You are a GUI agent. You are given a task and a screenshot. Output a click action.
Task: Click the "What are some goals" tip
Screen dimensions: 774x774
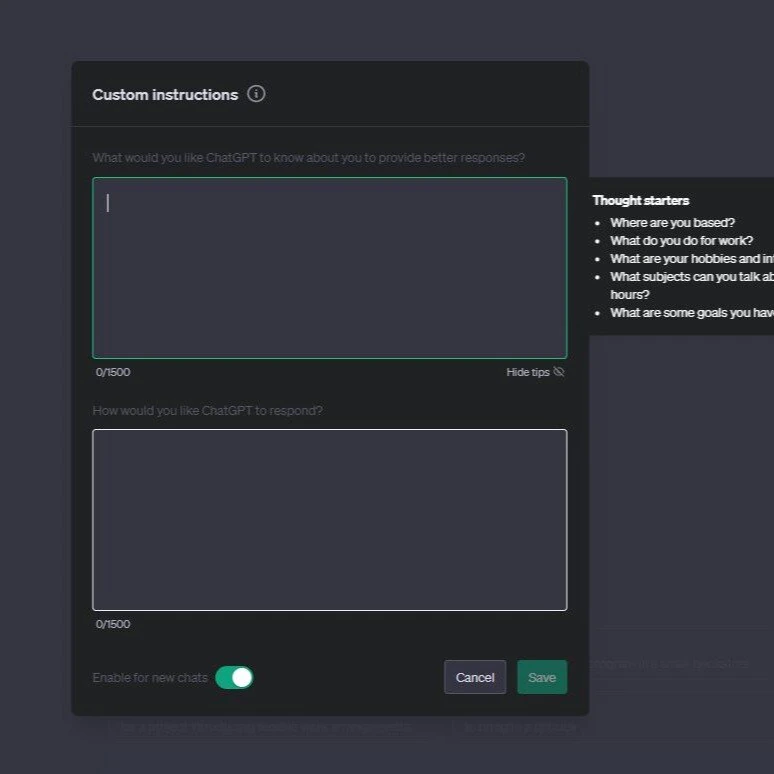tap(692, 313)
